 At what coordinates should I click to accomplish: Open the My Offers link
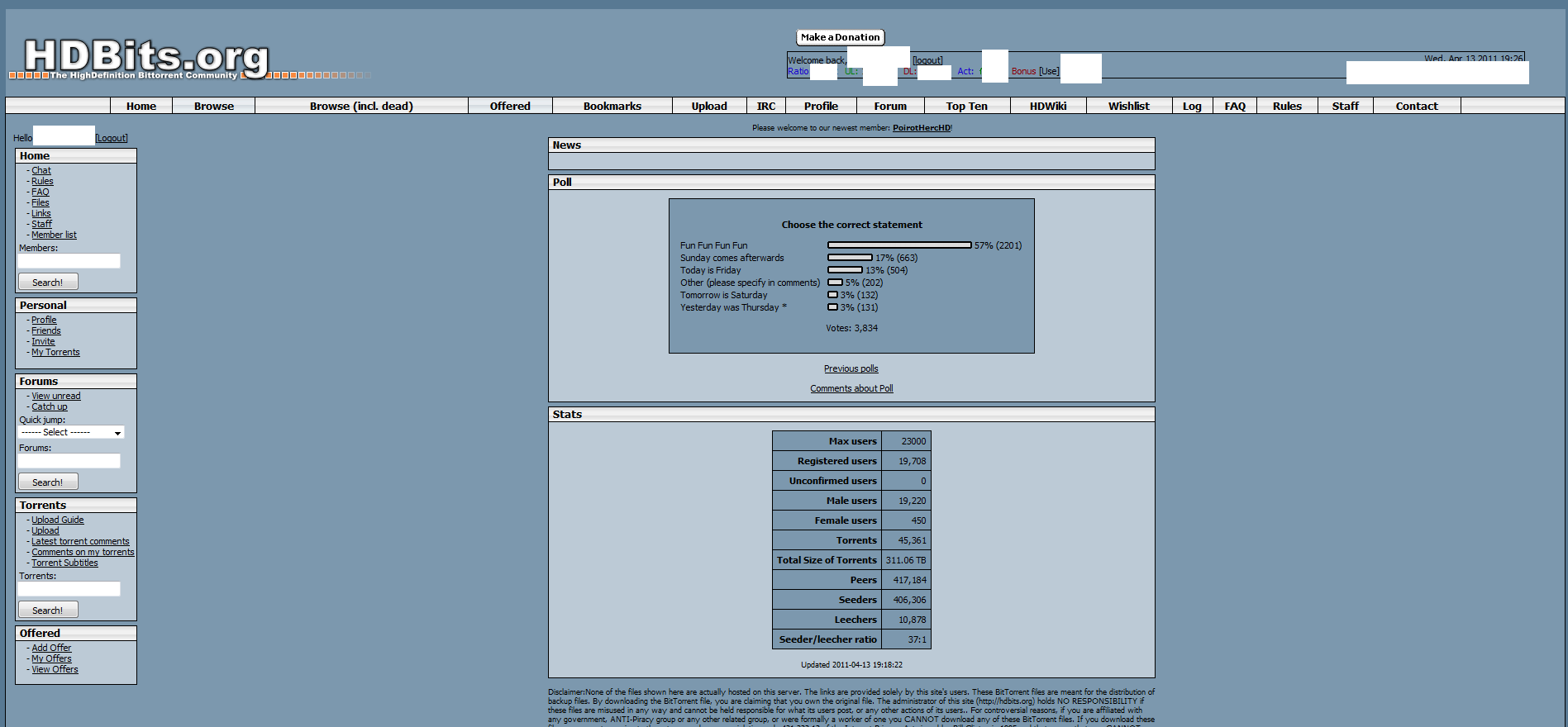51,658
